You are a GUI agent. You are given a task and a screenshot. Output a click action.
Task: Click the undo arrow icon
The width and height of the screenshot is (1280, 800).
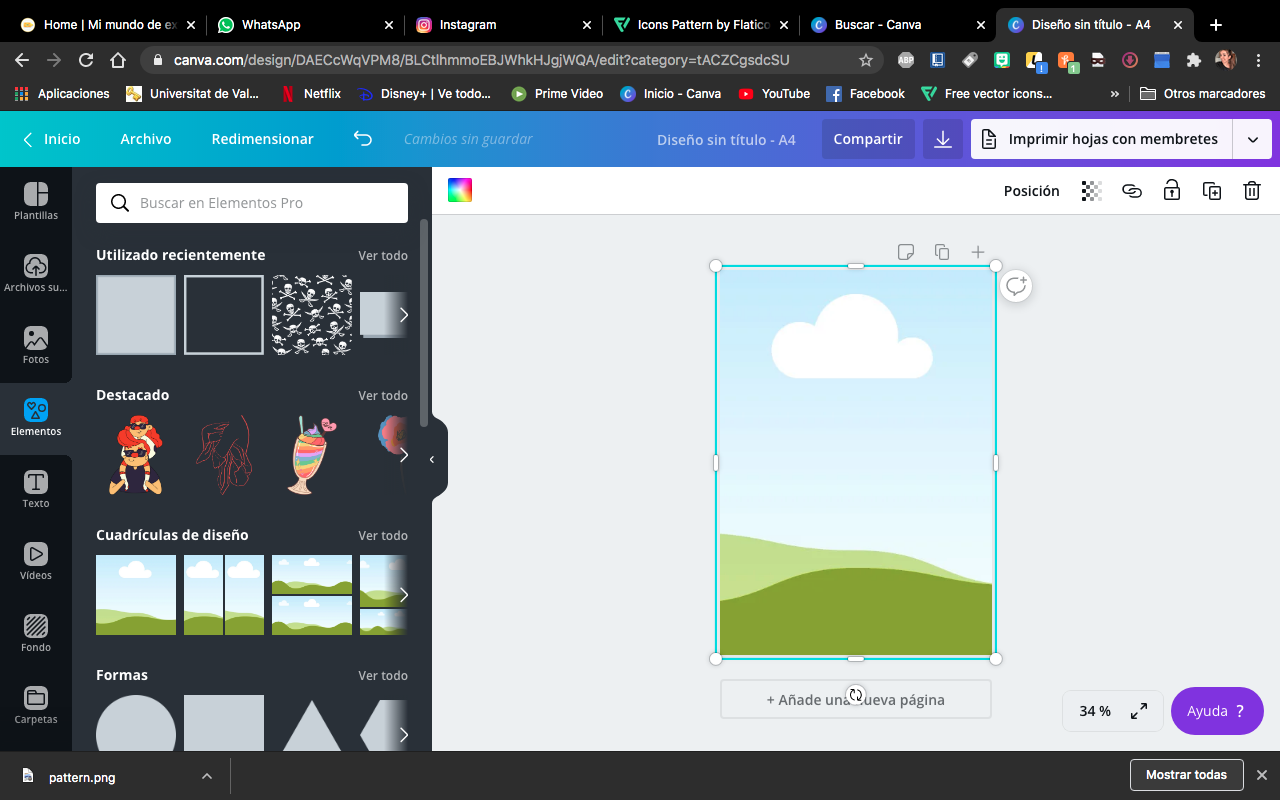362,139
